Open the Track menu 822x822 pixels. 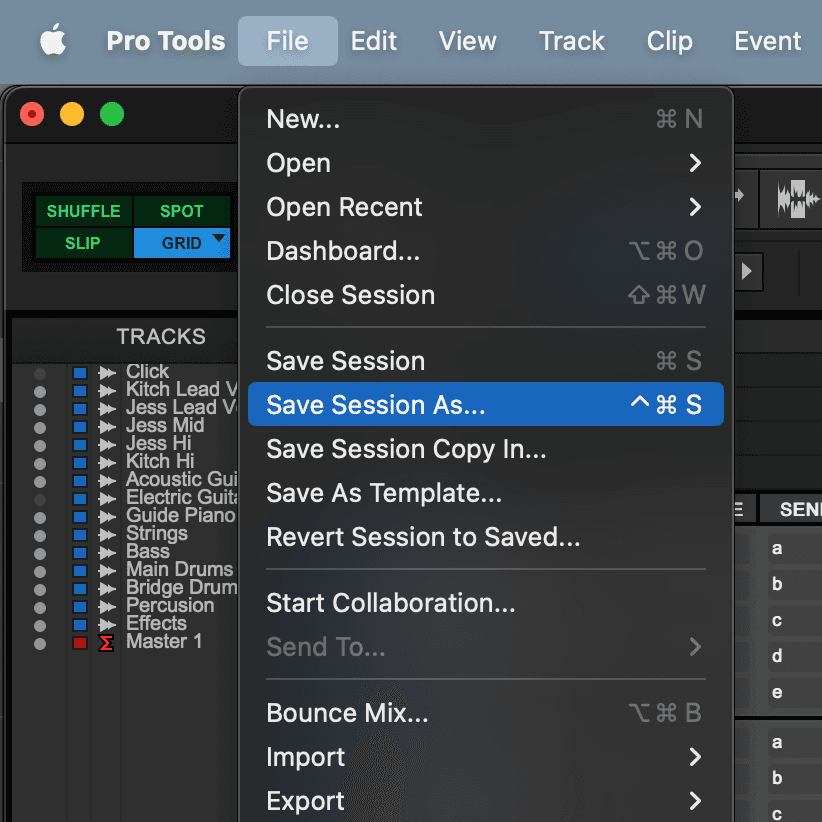571,41
